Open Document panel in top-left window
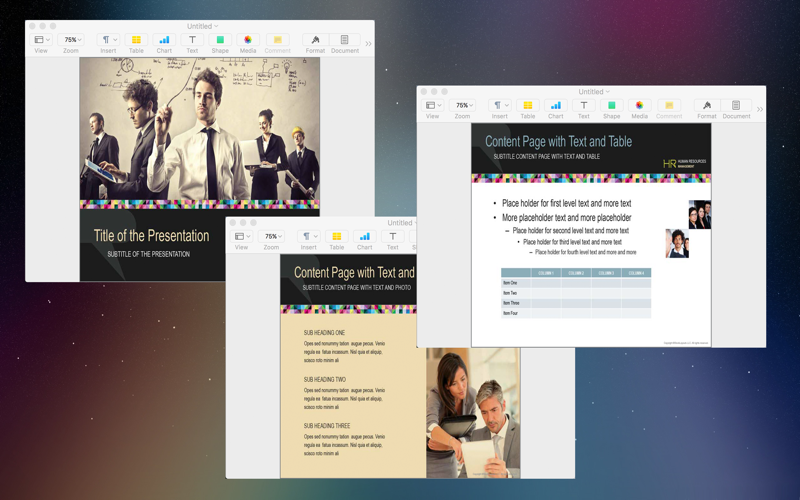The height and width of the screenshot is (500, 800). pyautogui.click(x=345, y=40)
